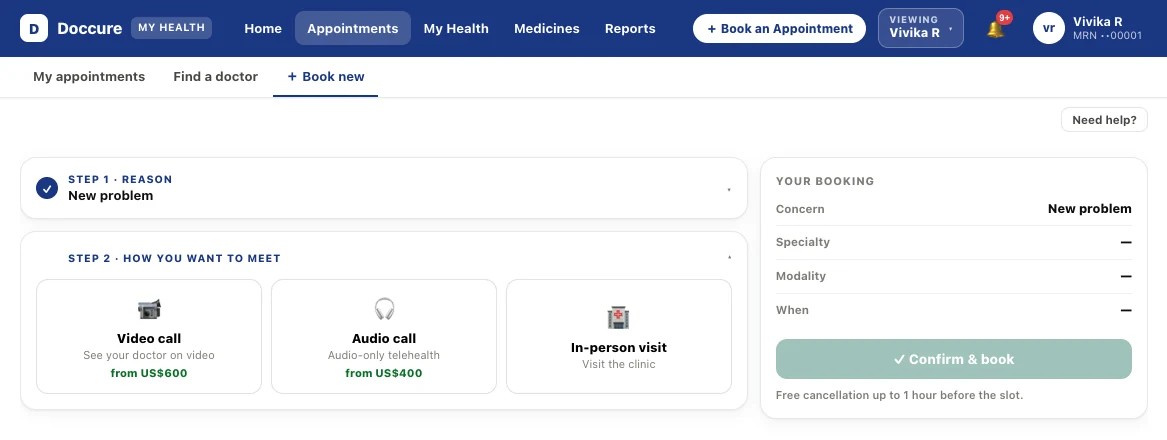Click the When row label
The image size is (1167, 440).
coord(792,310)
